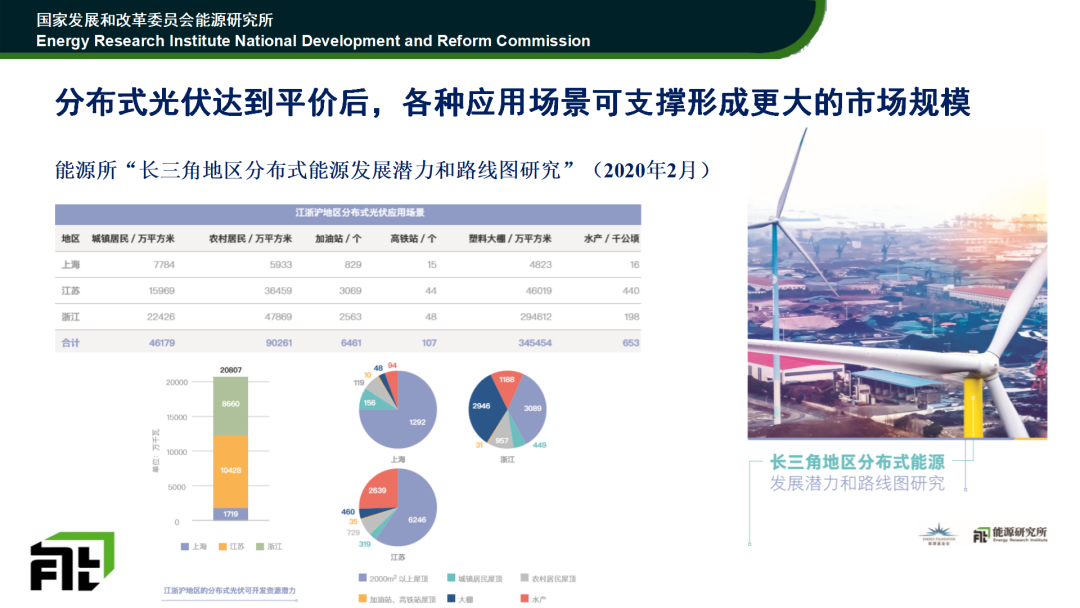
Task: Click the 发展潜力和路线图研究 report subtitle
Action: coord(857,483)
